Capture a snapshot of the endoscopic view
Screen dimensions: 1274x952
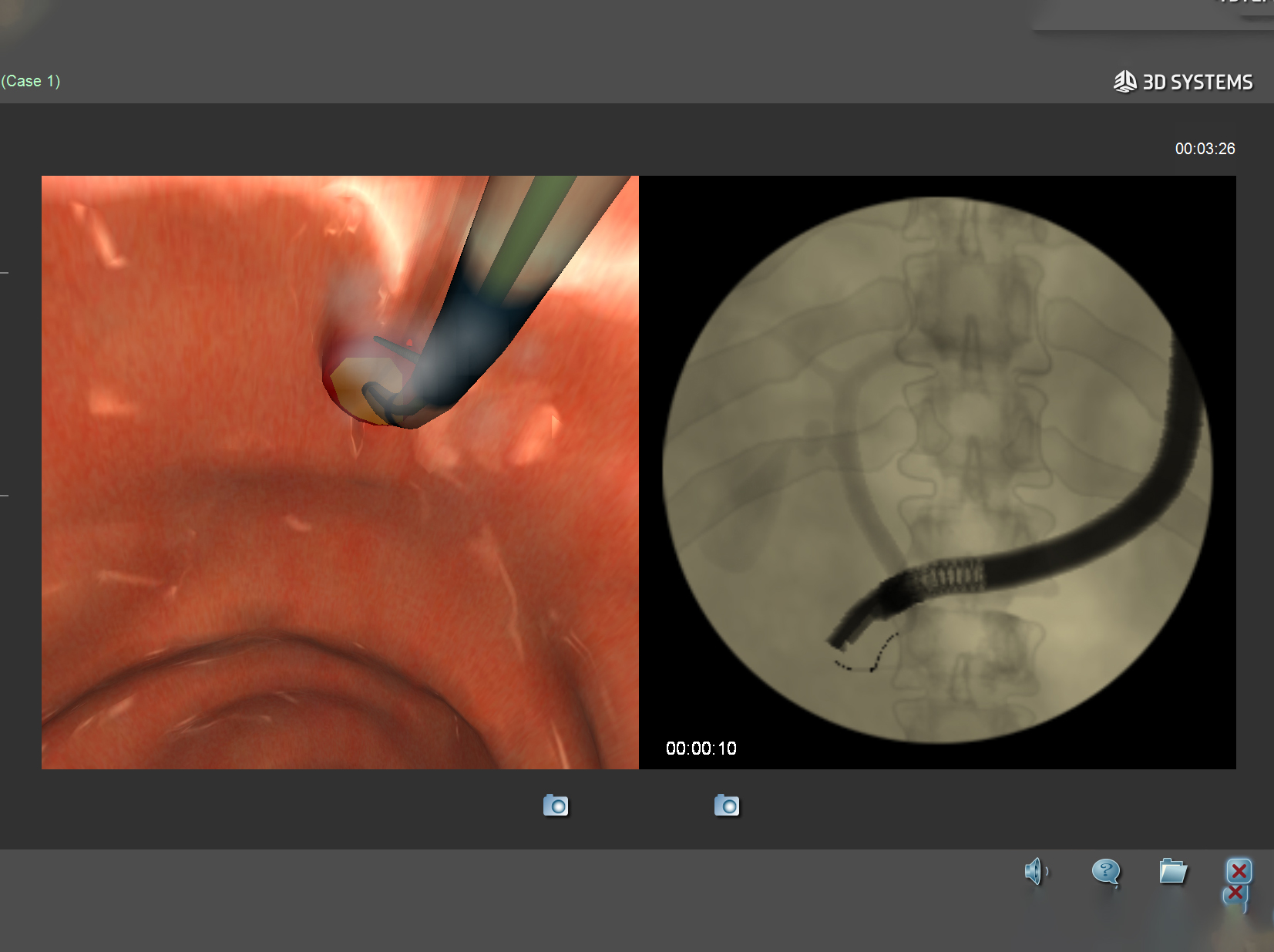click(x=556, y=806)
